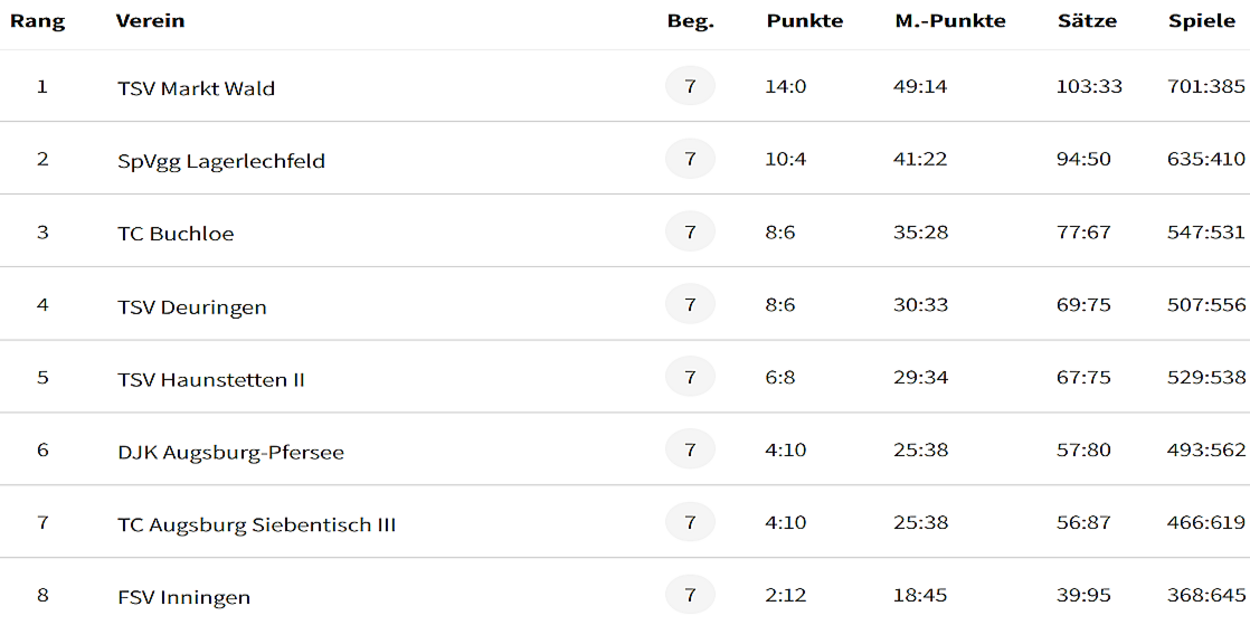Select the 701:385 Spiele value in the first row
The height and width of the screenshot is (625, 1250).
[1206, 87]
